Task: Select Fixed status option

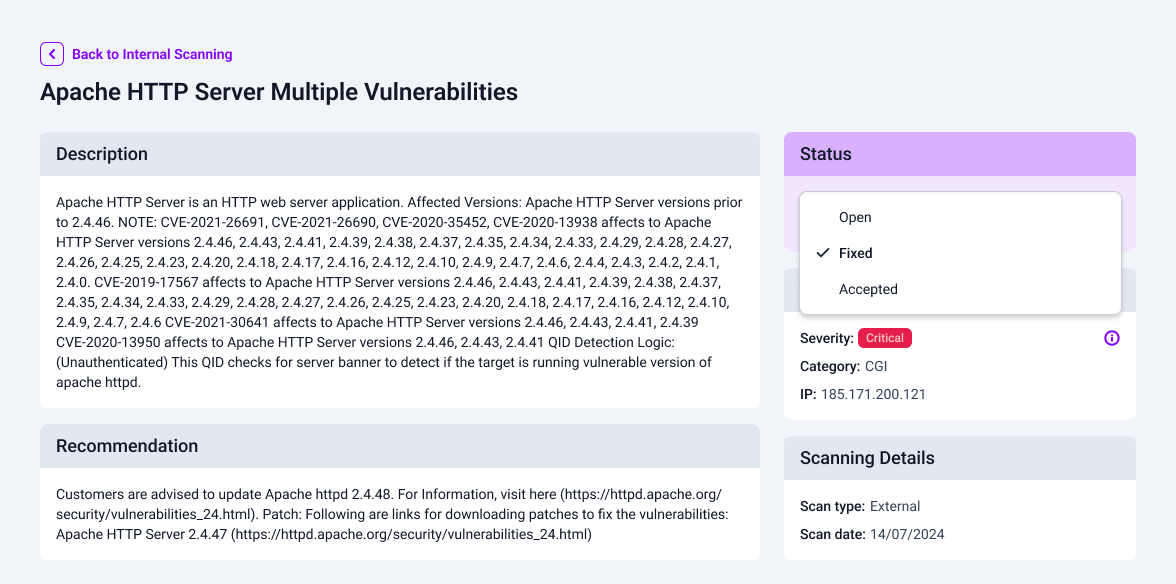Action: pos(960,253)
